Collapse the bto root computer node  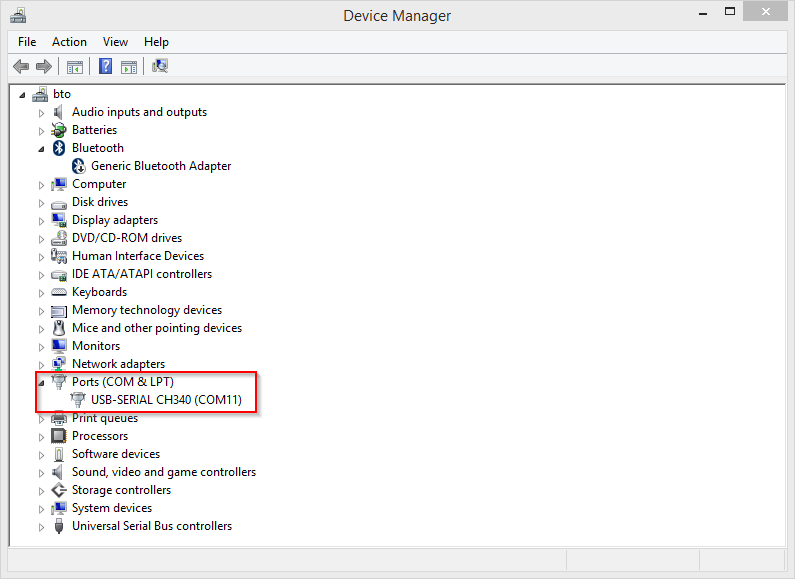click(x=22, y=95)
